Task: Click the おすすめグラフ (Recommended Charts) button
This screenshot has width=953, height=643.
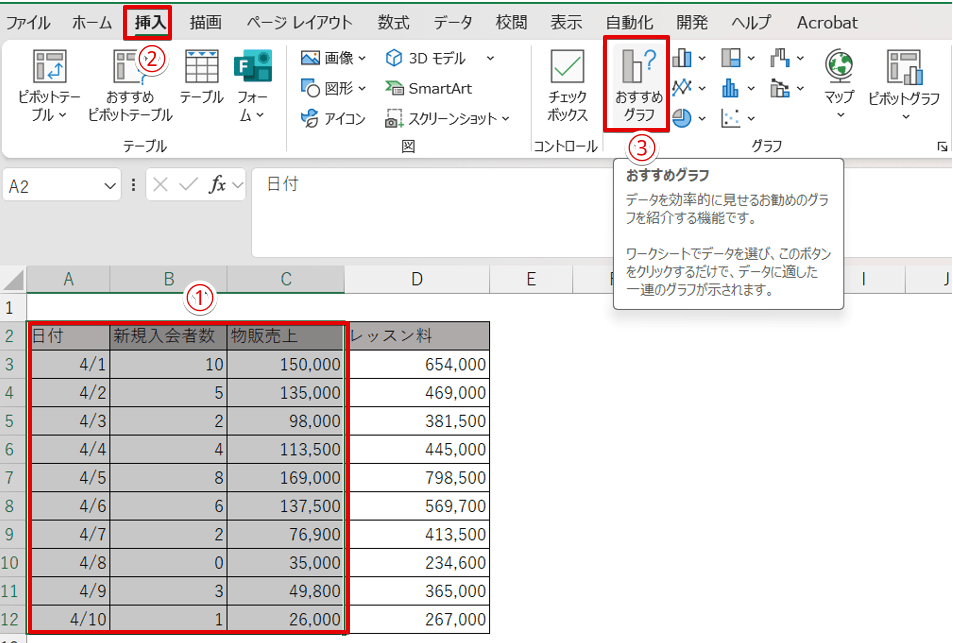Action: point(638,85)
